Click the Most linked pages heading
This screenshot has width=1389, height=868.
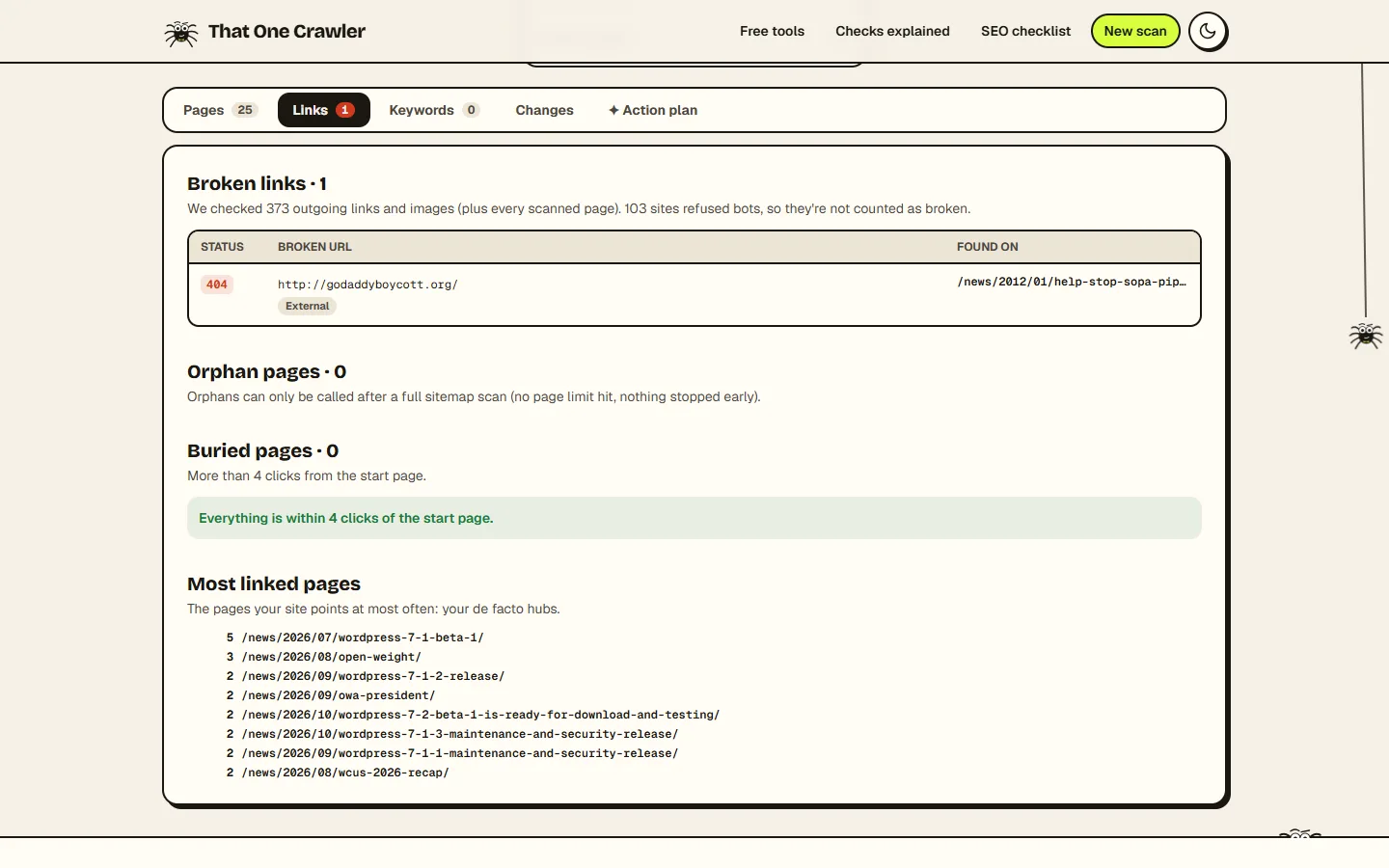[274, 583]
